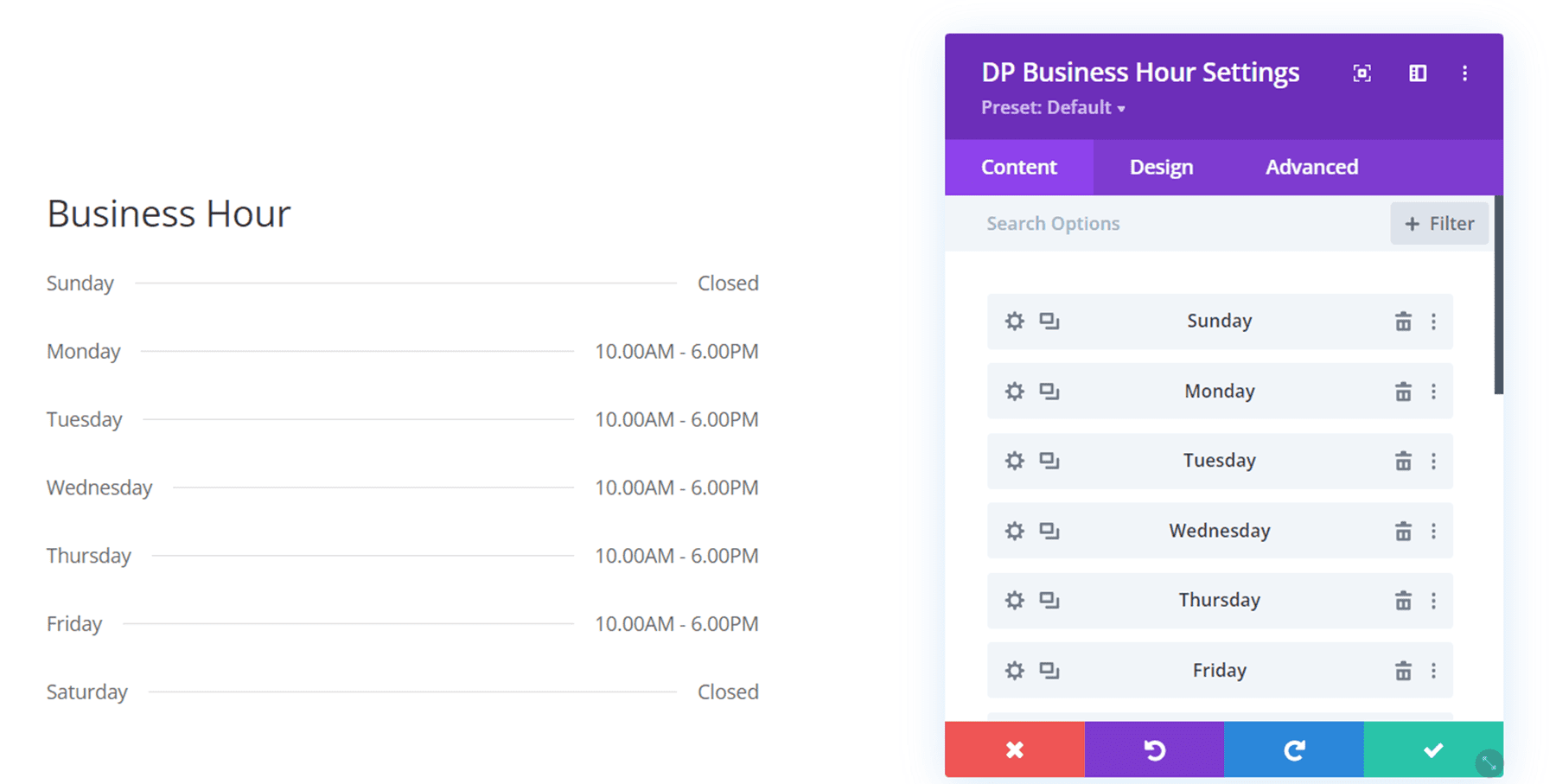Click the Filter button
This screenshot has height=784, width=1556.
[x=1438, y=223]
